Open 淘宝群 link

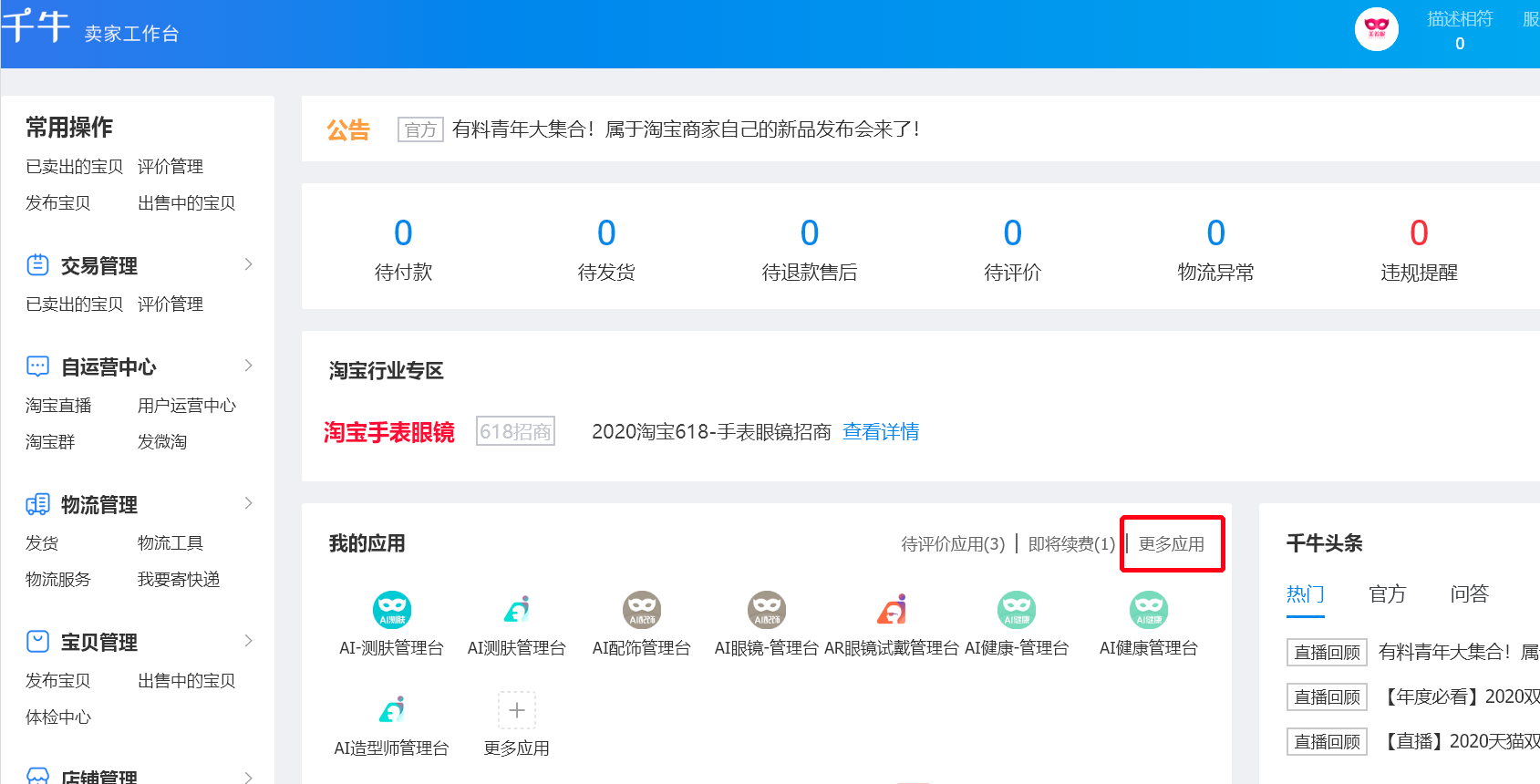[50, 442]
